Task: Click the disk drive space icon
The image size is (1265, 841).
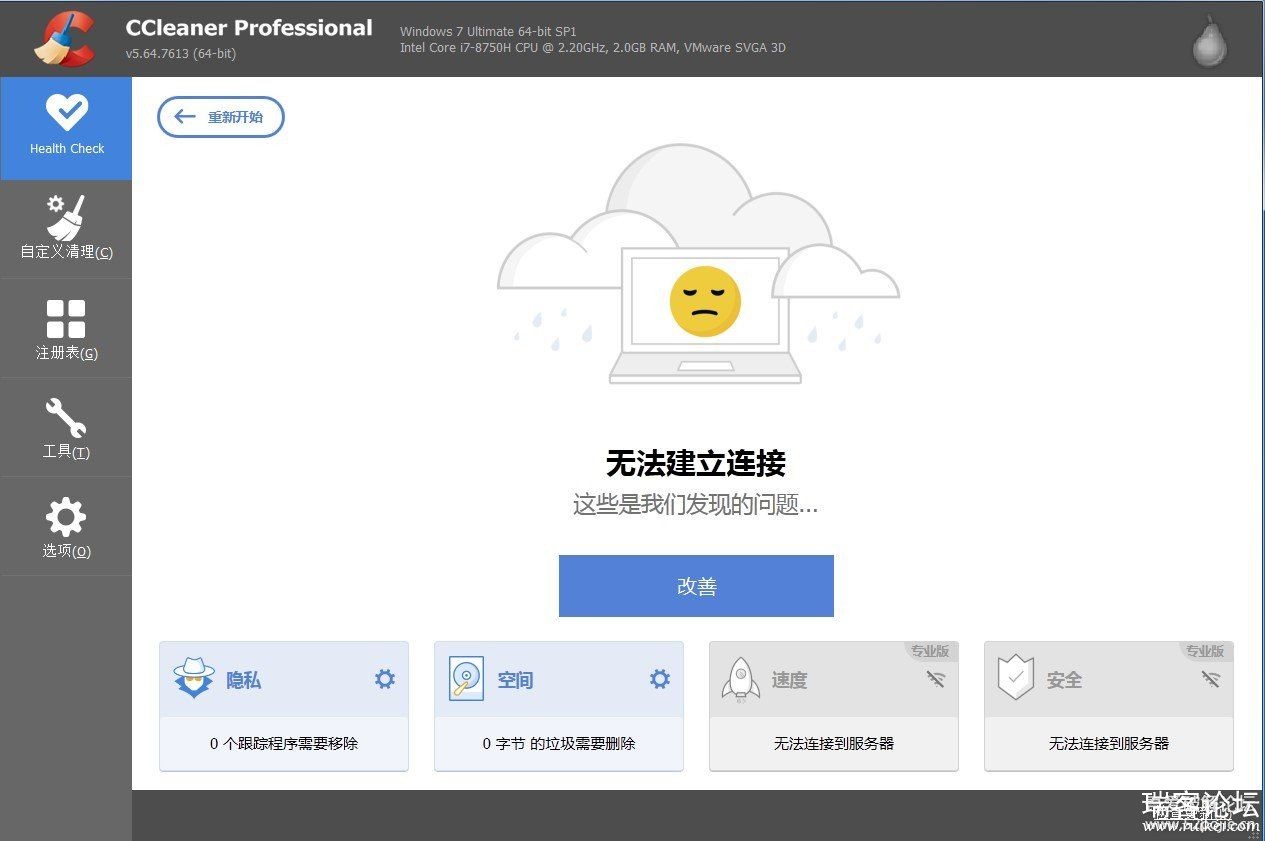Action: pos(466,679)
